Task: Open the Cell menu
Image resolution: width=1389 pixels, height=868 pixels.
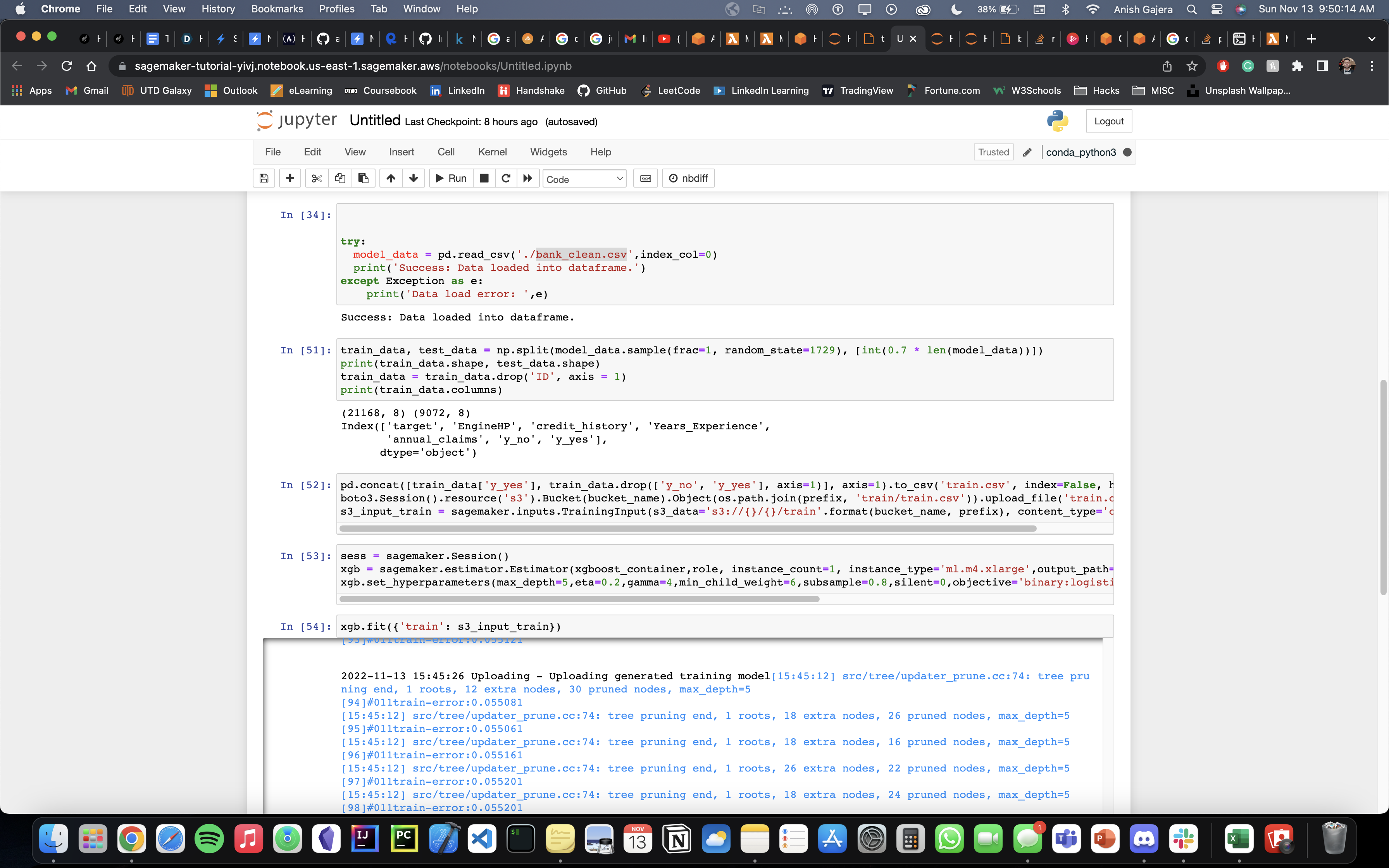Action: click(445, 152)
